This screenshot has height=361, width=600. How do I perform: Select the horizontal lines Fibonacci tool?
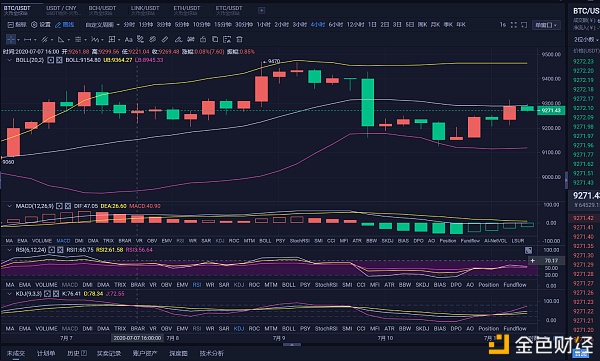pyautogui.click(x=78, y=39)
